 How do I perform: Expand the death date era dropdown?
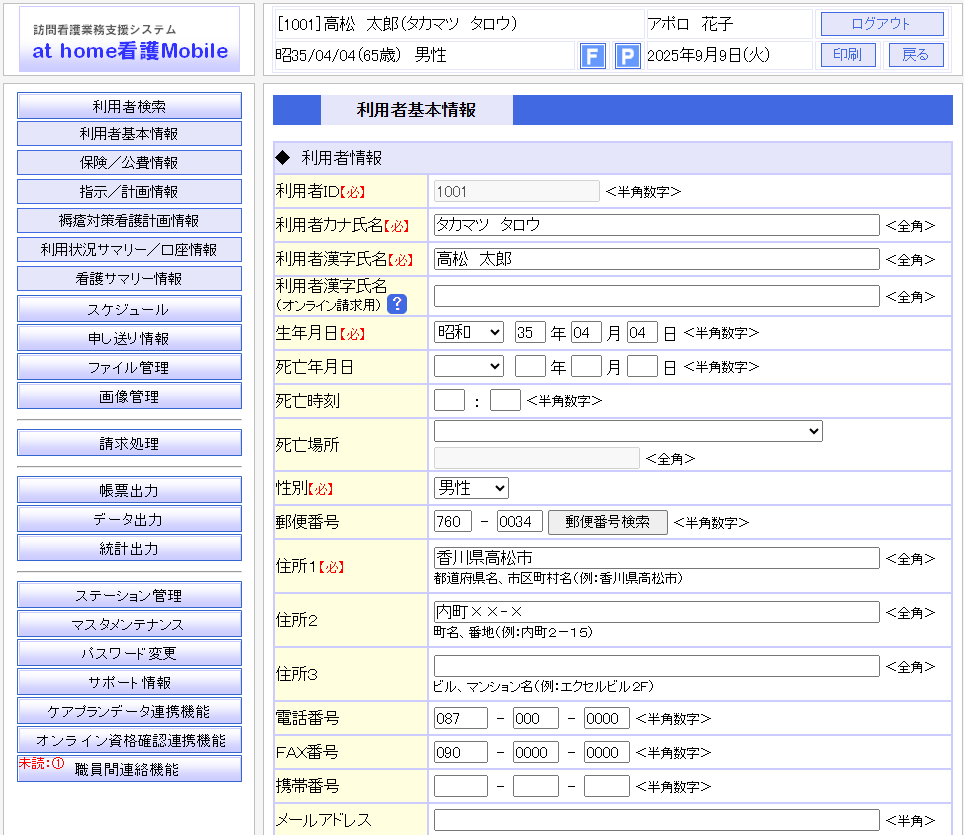469,367
